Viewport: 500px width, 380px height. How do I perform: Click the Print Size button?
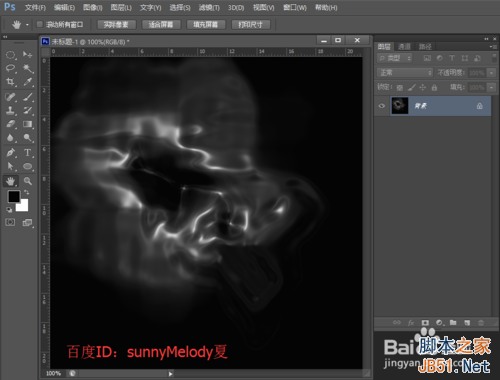click(x=250, y=24)
